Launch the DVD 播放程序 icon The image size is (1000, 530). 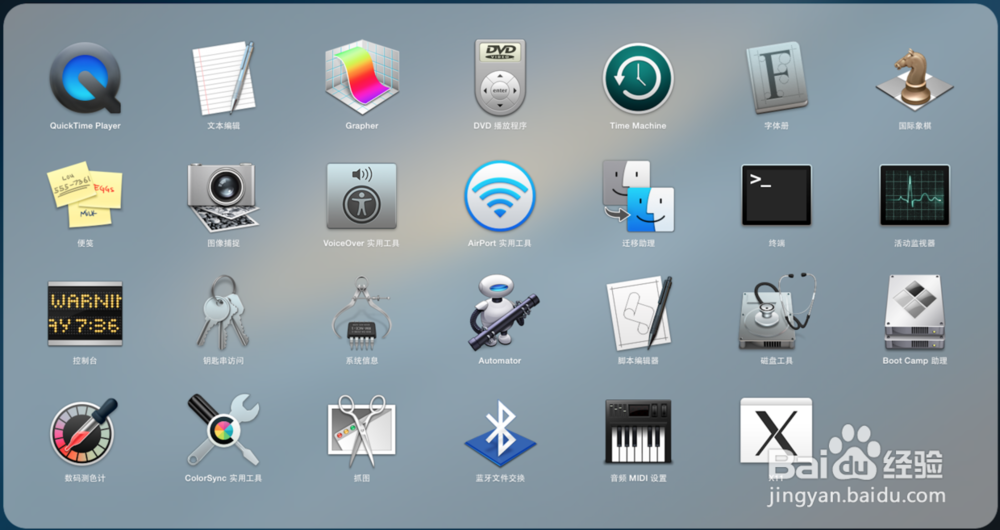(500, 78)
